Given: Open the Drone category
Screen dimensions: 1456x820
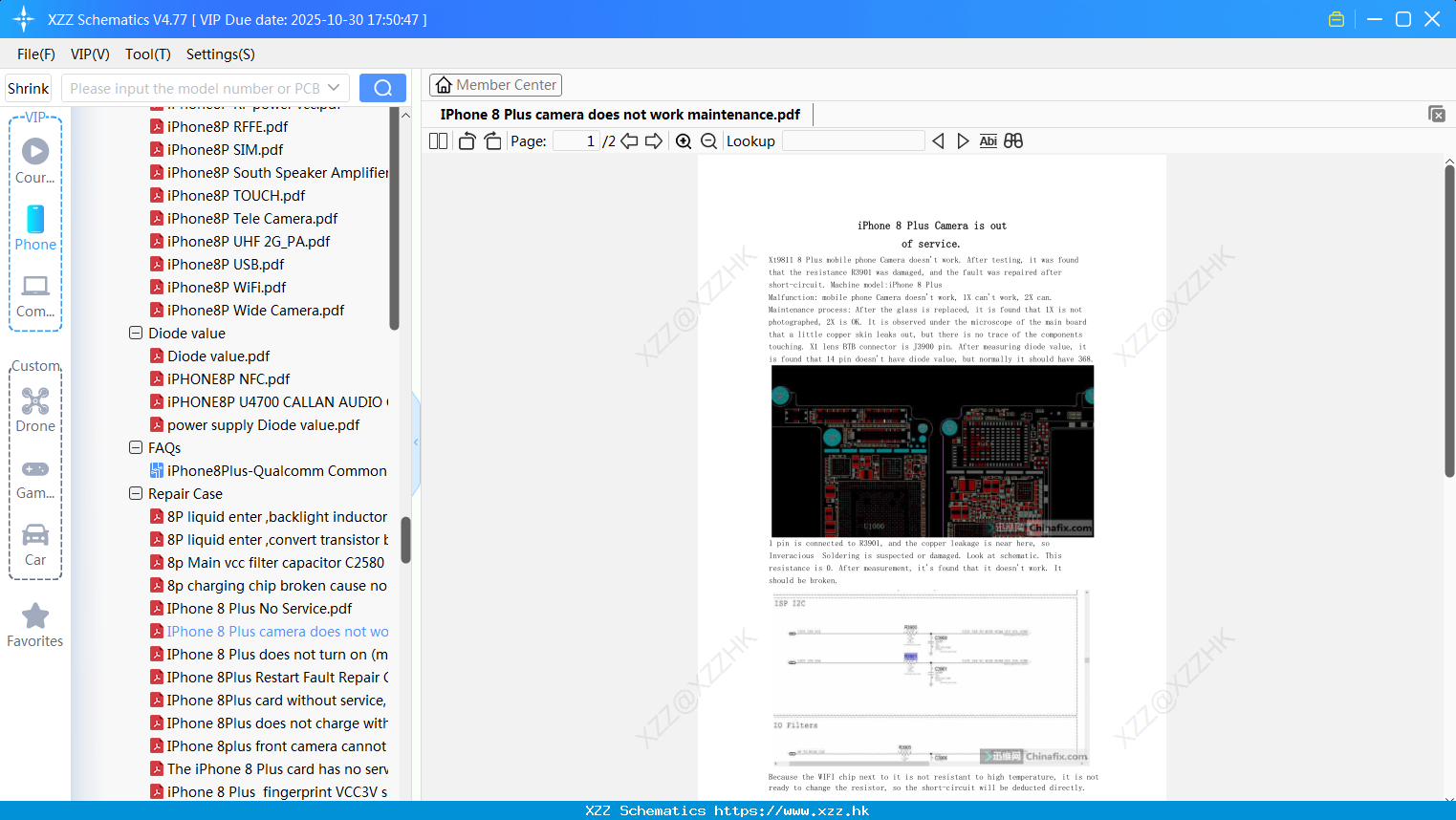Looking at the screenshot, I should [35, 410].
